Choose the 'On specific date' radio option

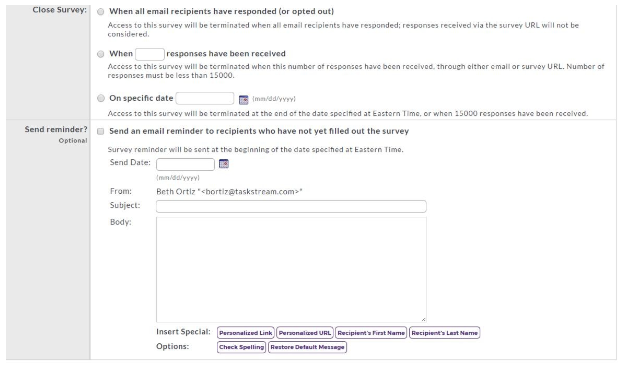point(101,98)
